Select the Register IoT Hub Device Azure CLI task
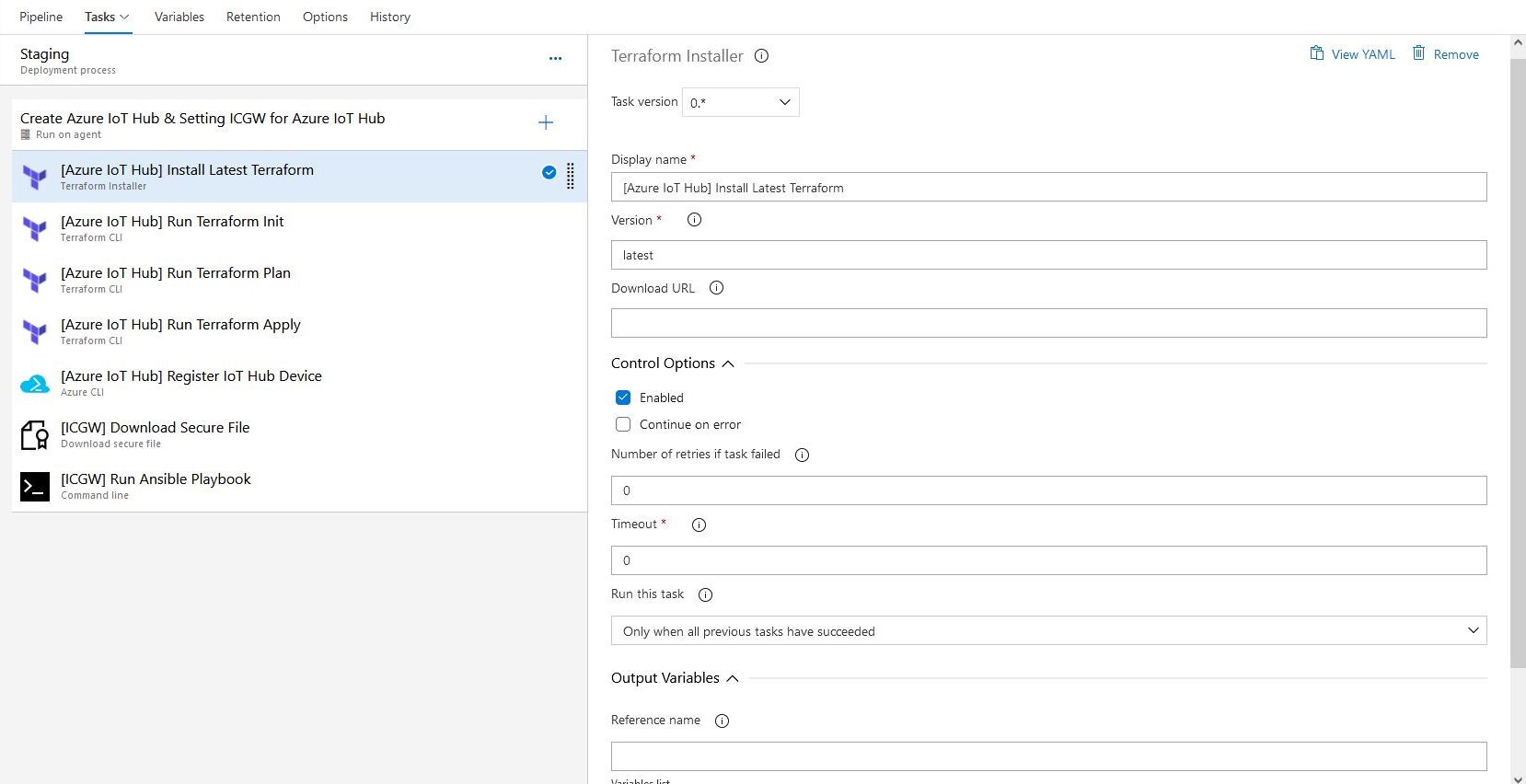This screenshot has width=1526, height=784. (x=191, y=383)
